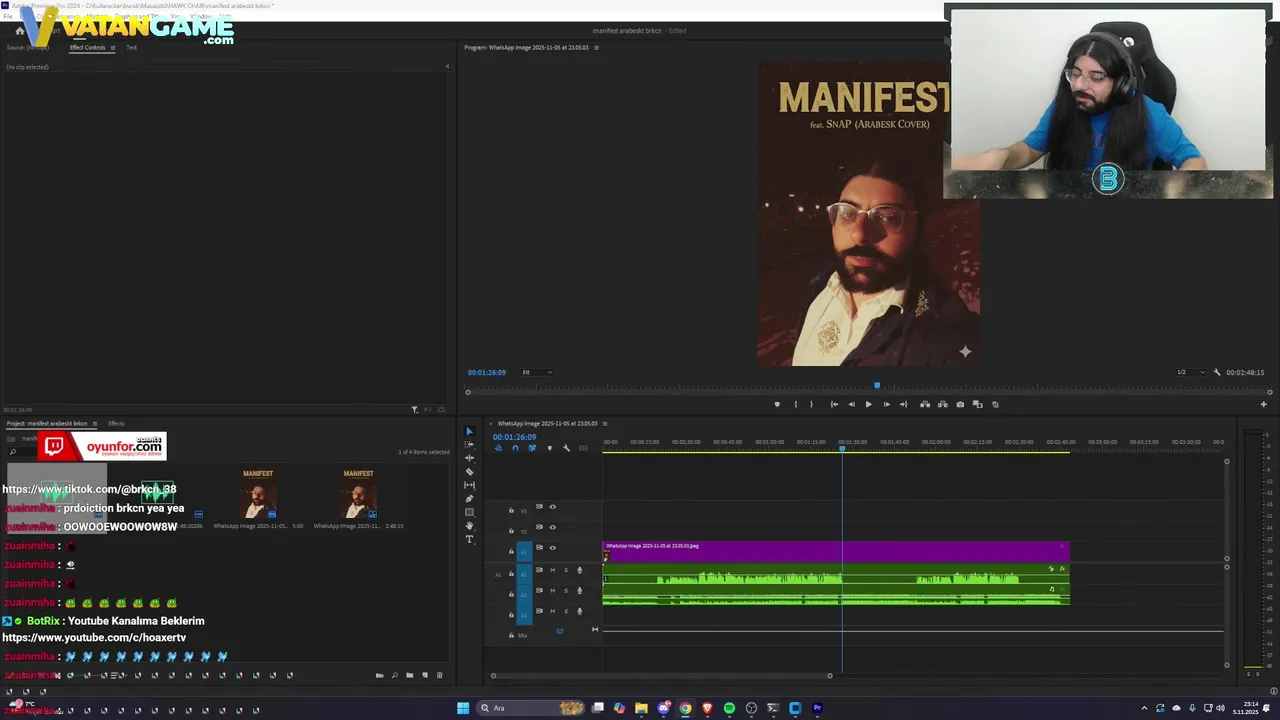
Task: Open timeline display settings wrench
Action: 566,448
